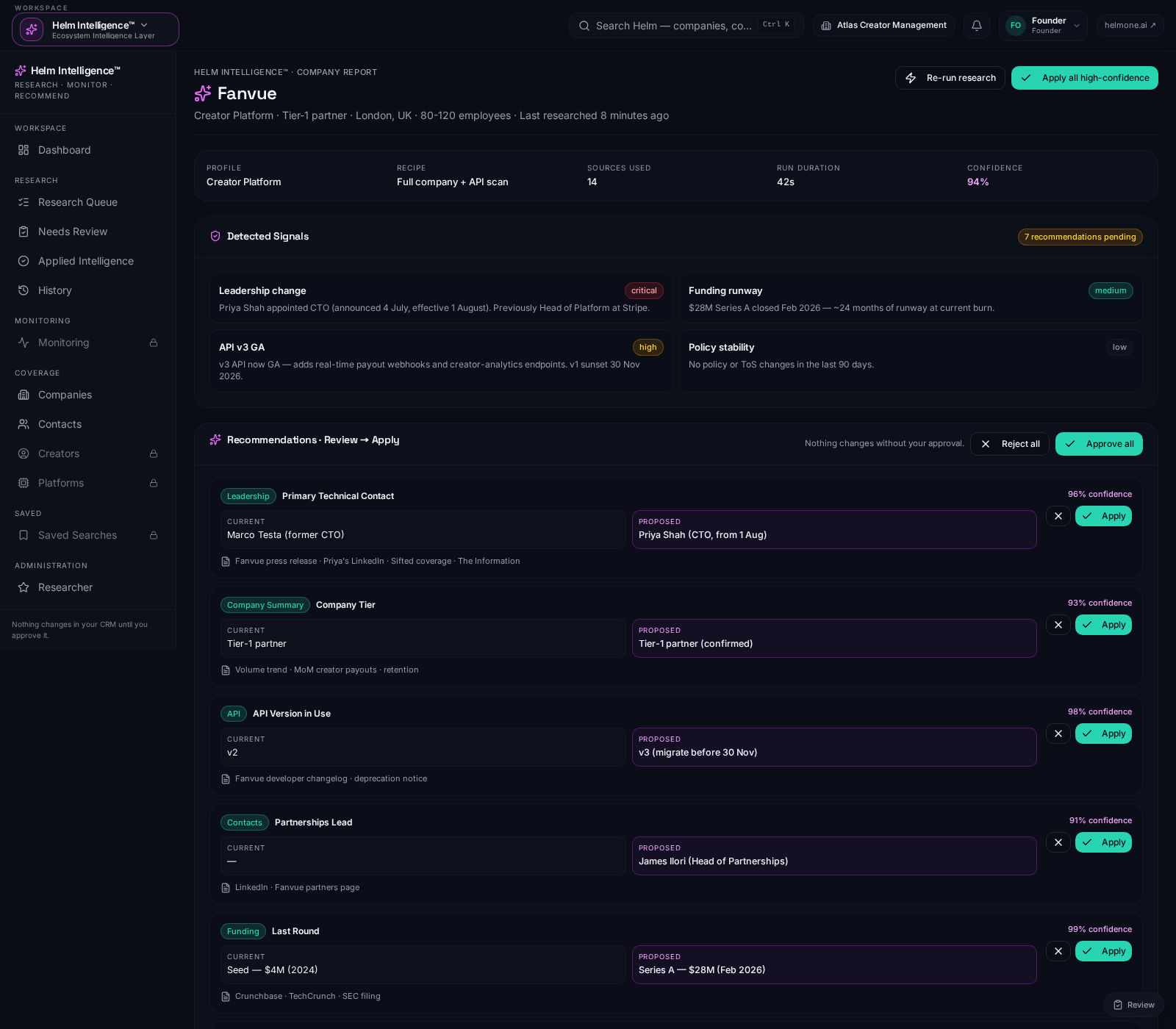The width and height of the screenshot is (1176, 1029).
Task: Click the search magnifier icon
Action: pyautogui.click(x=584, y=26)
